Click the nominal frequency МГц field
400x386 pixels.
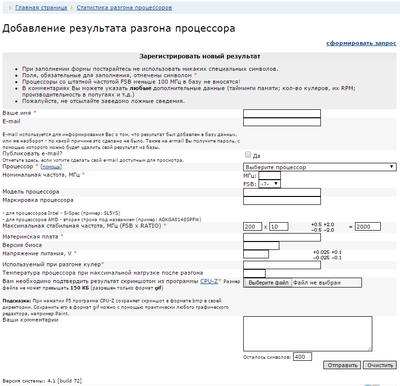tap(270, 175)
